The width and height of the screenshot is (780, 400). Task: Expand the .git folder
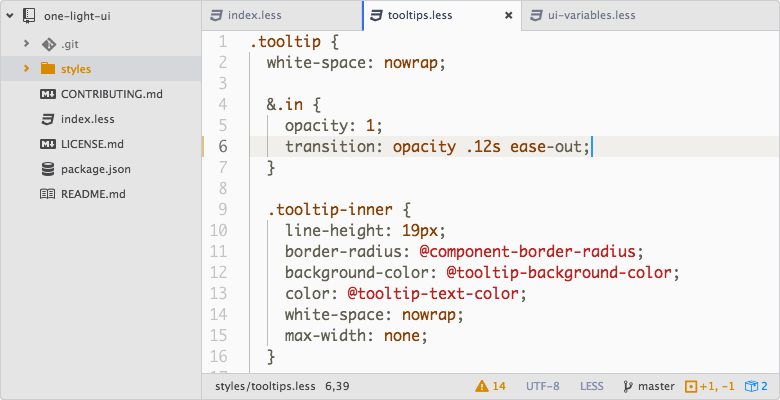(27, 45)
